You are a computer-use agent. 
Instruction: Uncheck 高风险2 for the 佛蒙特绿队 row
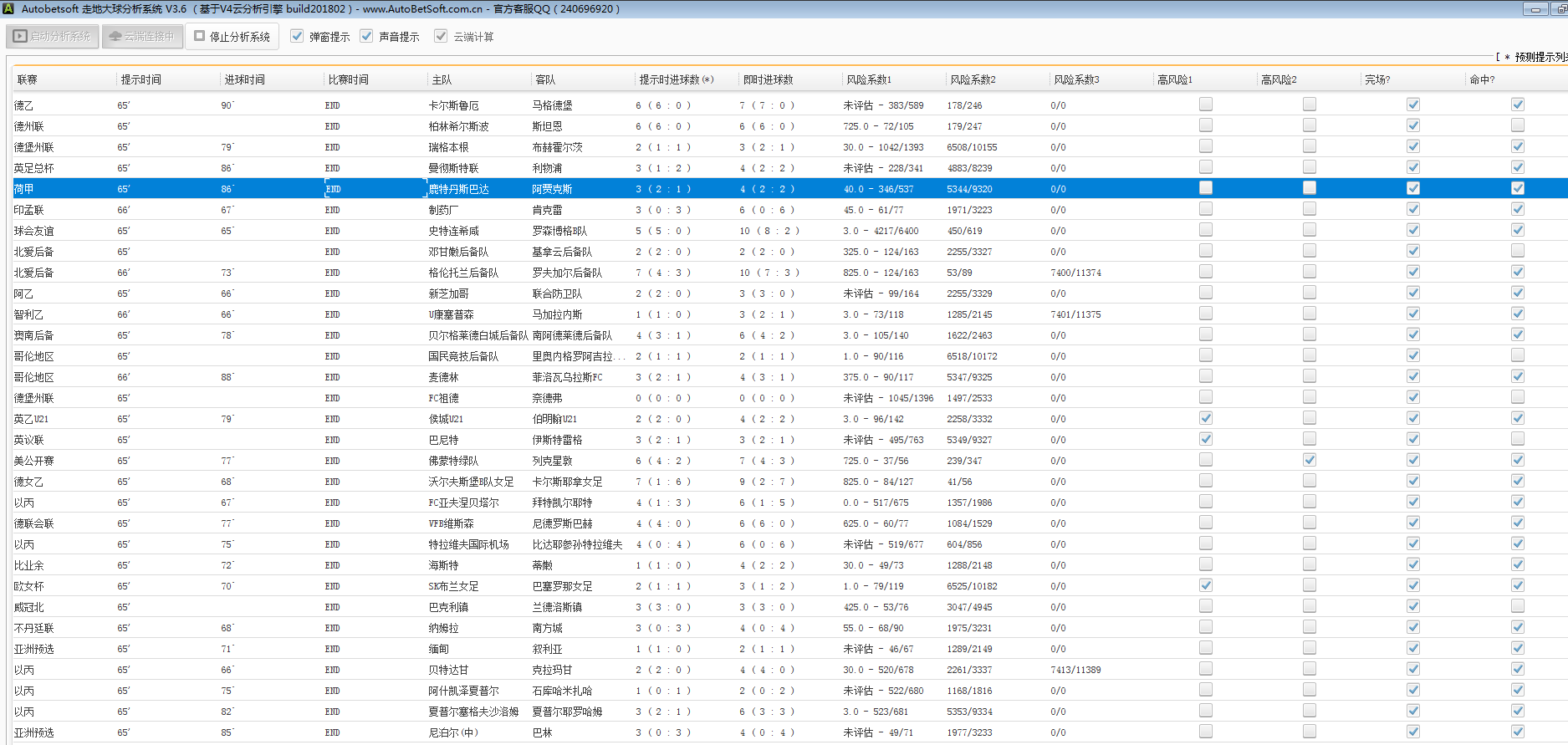1309,460
